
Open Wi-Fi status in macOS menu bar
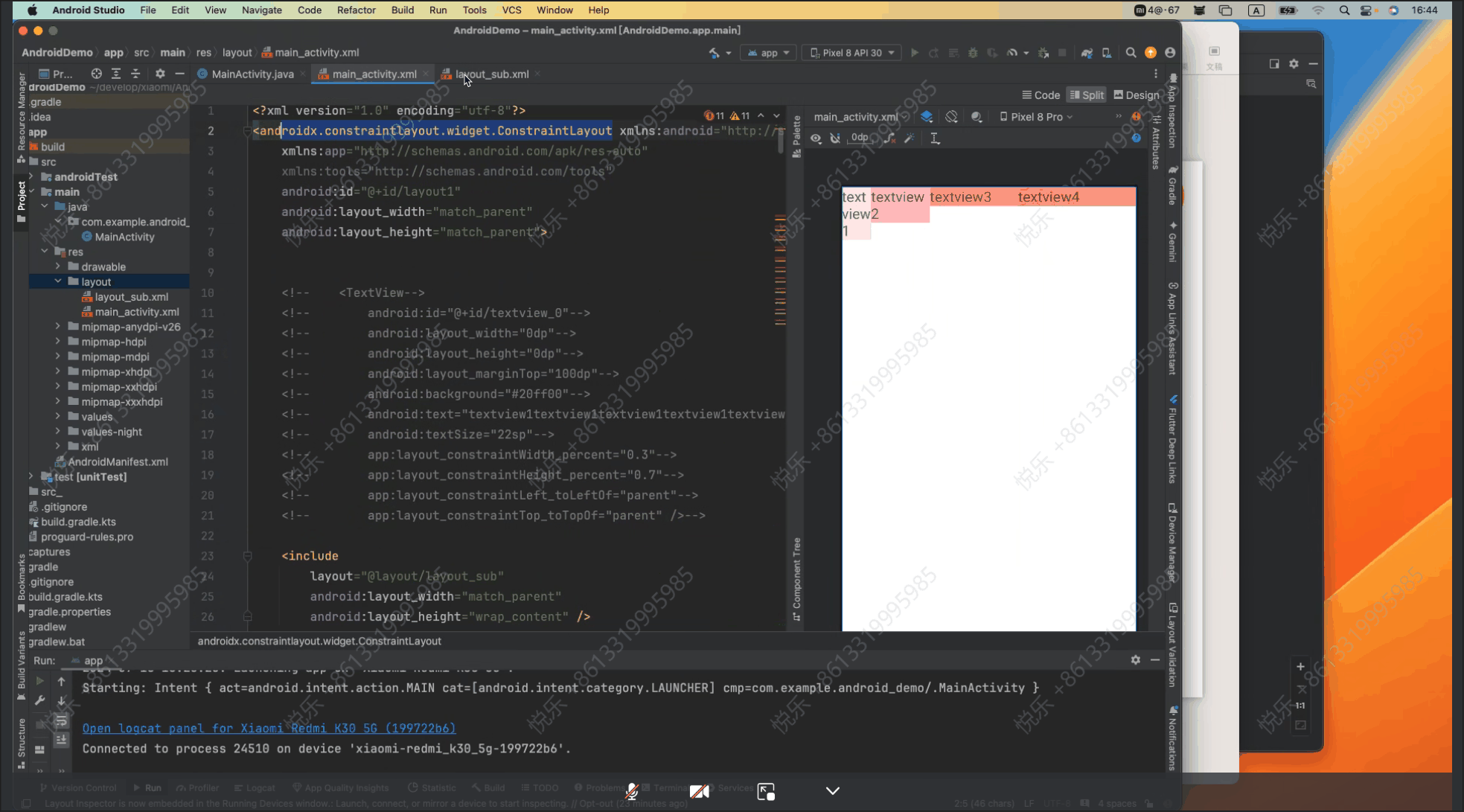(1318, 10)
